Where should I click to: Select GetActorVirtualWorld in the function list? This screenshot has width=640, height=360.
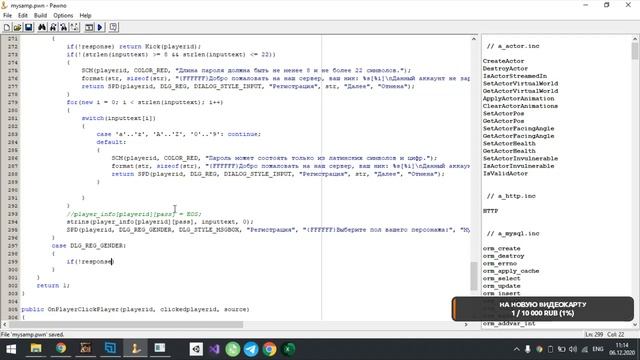click(520, 91)
